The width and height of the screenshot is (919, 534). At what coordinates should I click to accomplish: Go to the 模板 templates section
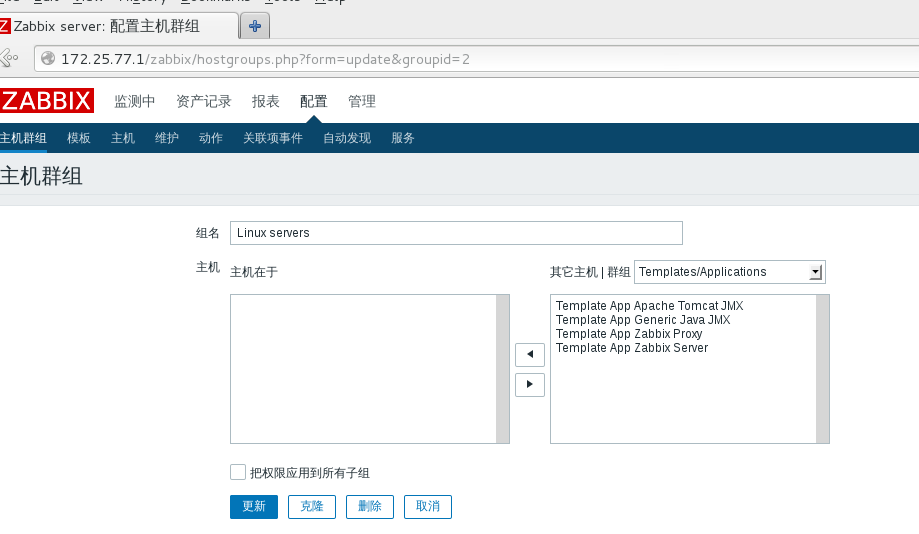point(79,138)
